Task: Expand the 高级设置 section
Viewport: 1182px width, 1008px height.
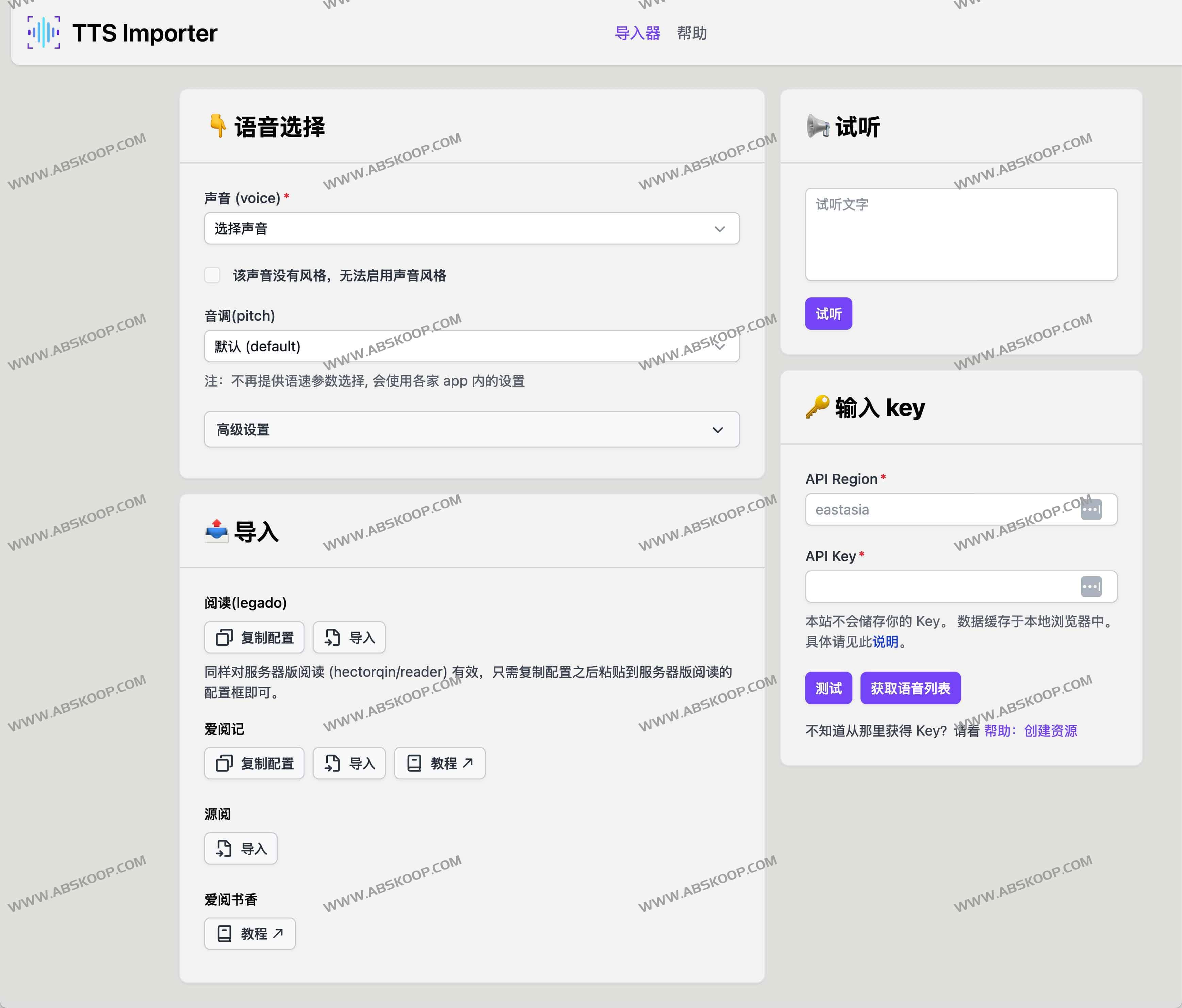Action: 472,429
